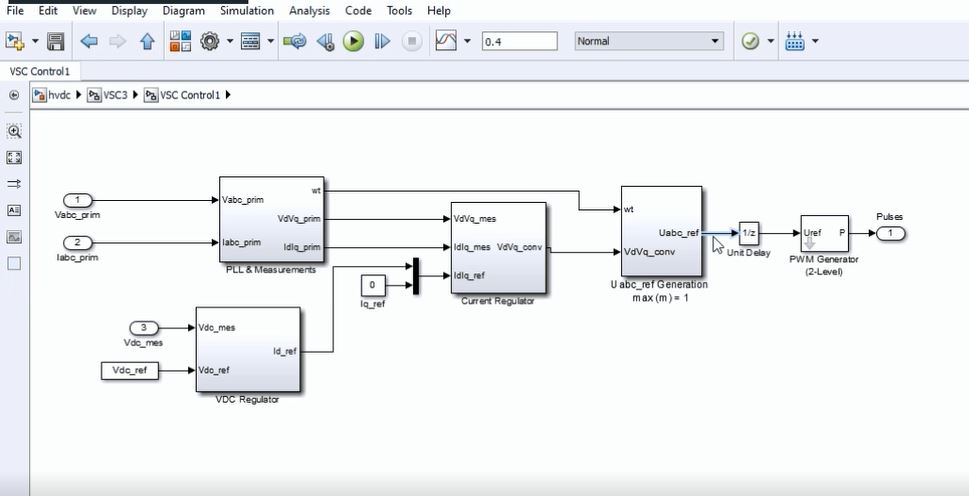Screen dimensions: 969x496
Task: Click the simulation stop time field
Action: tap(519, 41)
